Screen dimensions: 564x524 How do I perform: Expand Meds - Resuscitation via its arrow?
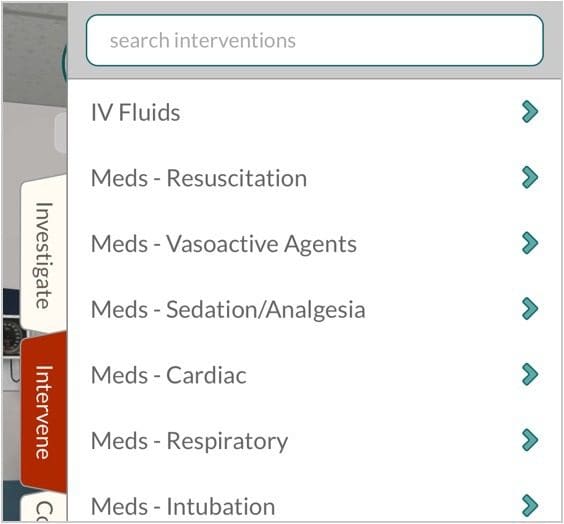530,177
